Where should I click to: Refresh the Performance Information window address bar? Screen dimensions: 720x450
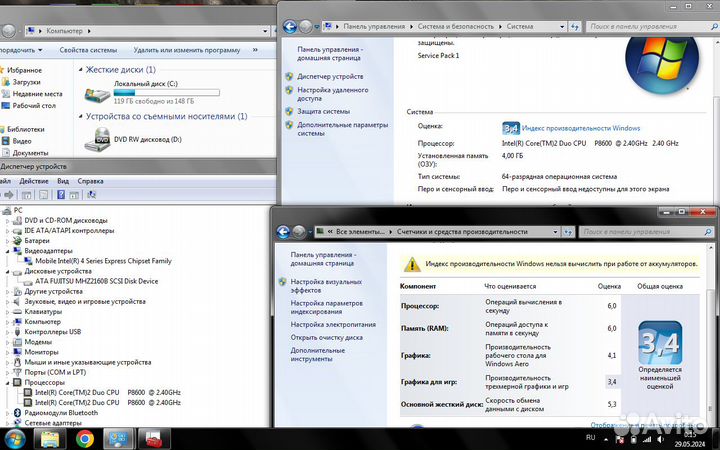tap(568, 232)
